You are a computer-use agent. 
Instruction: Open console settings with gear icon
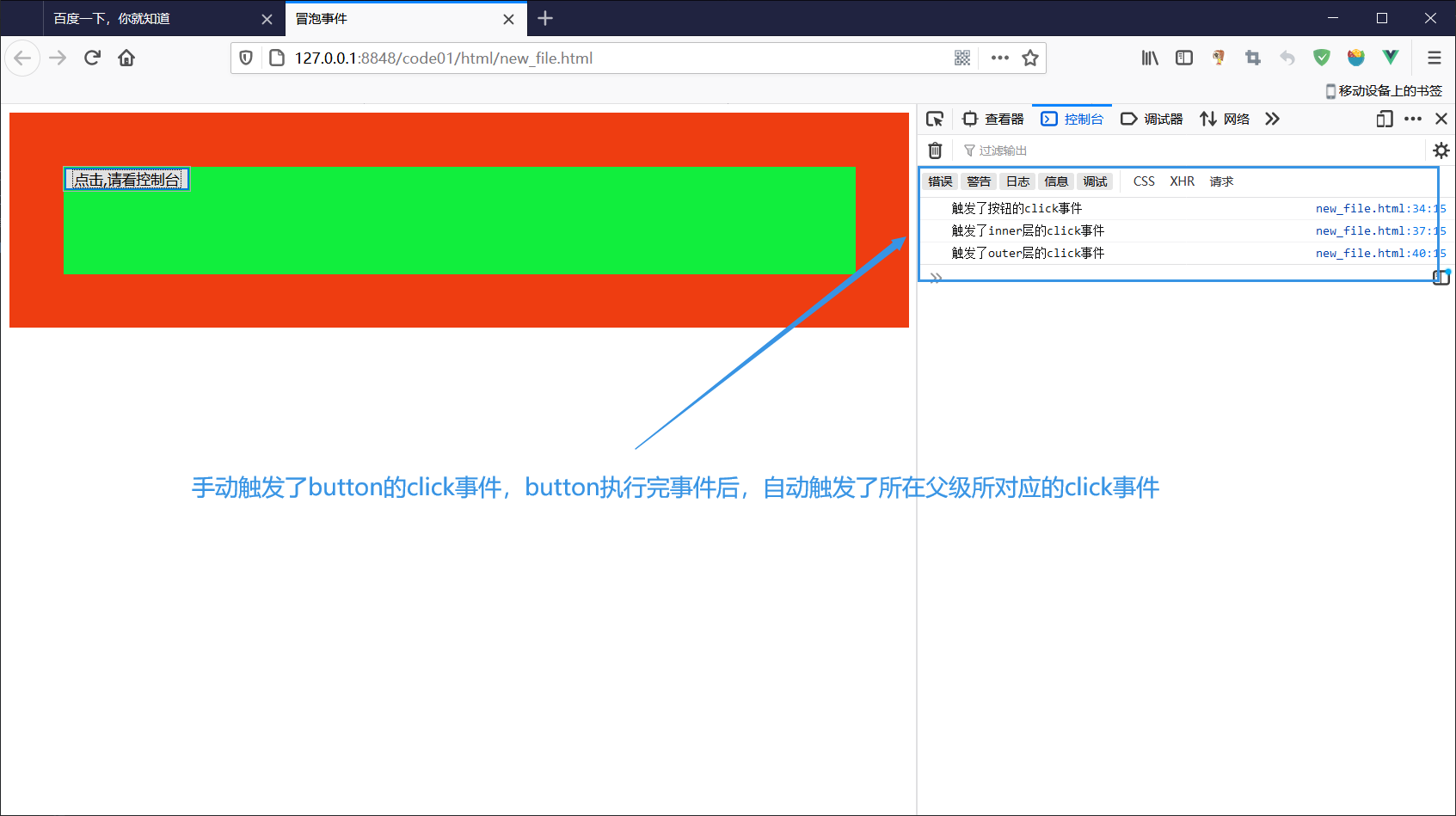pos(1441,150)
